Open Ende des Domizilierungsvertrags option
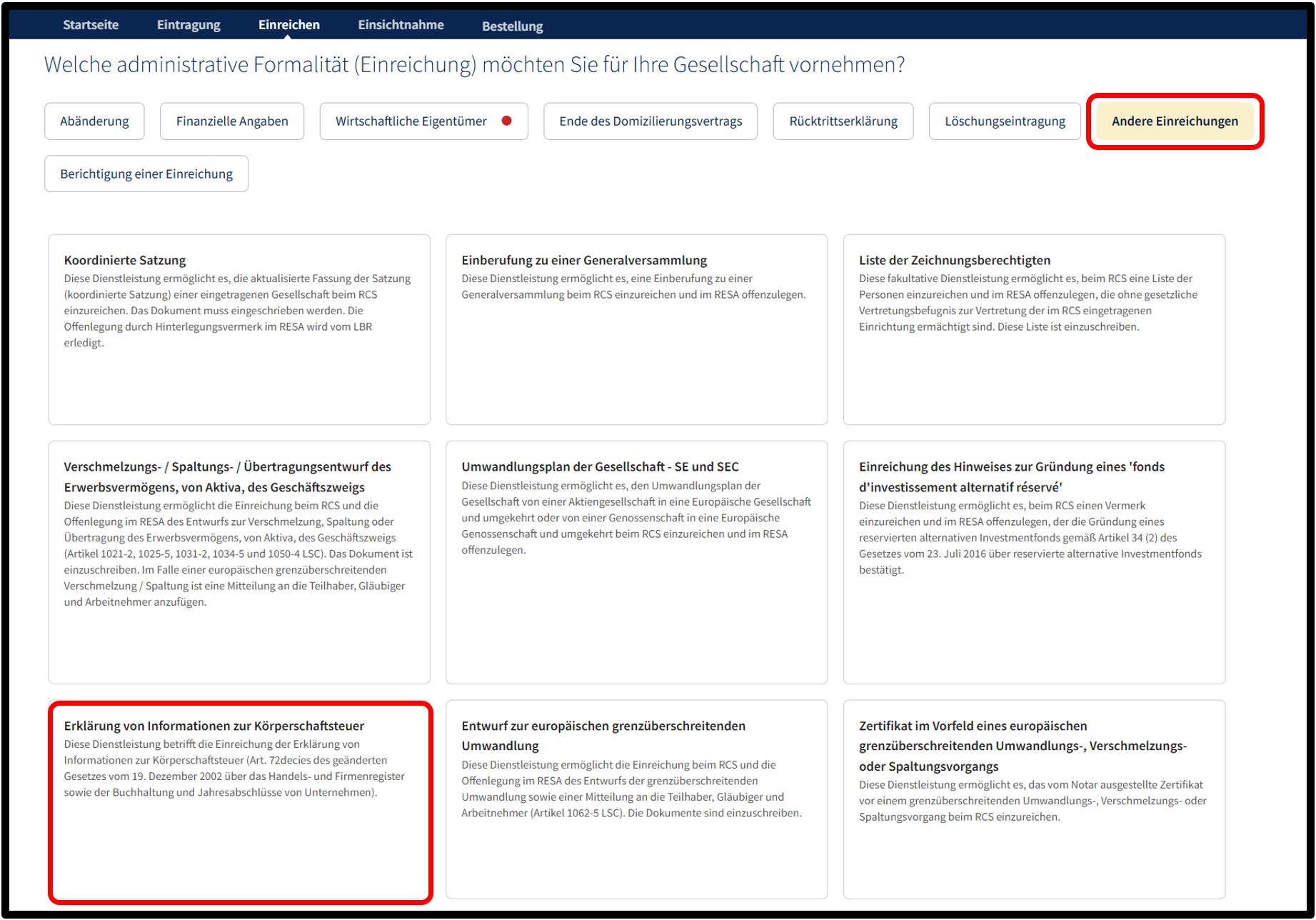The width and height of the screenshot is (1316, 920). click(x=651, y=121)
